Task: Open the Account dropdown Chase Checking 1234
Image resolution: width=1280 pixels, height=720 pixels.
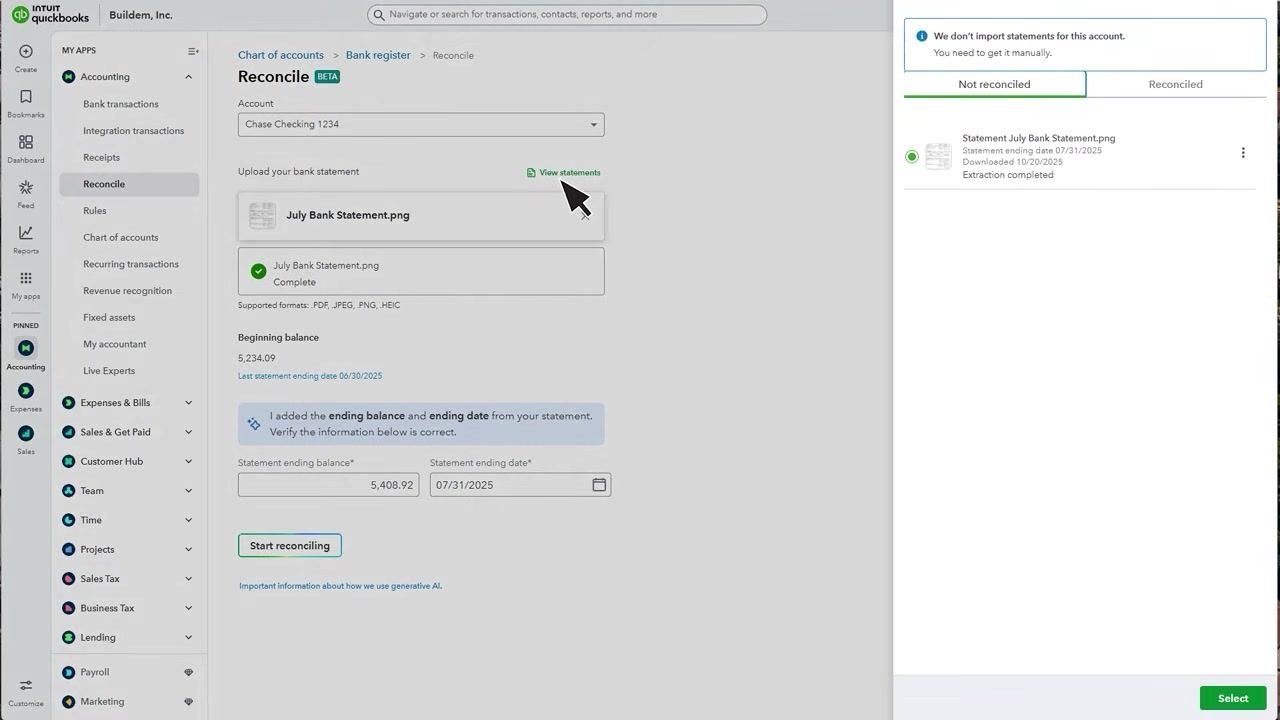Action: click(421, 125)
